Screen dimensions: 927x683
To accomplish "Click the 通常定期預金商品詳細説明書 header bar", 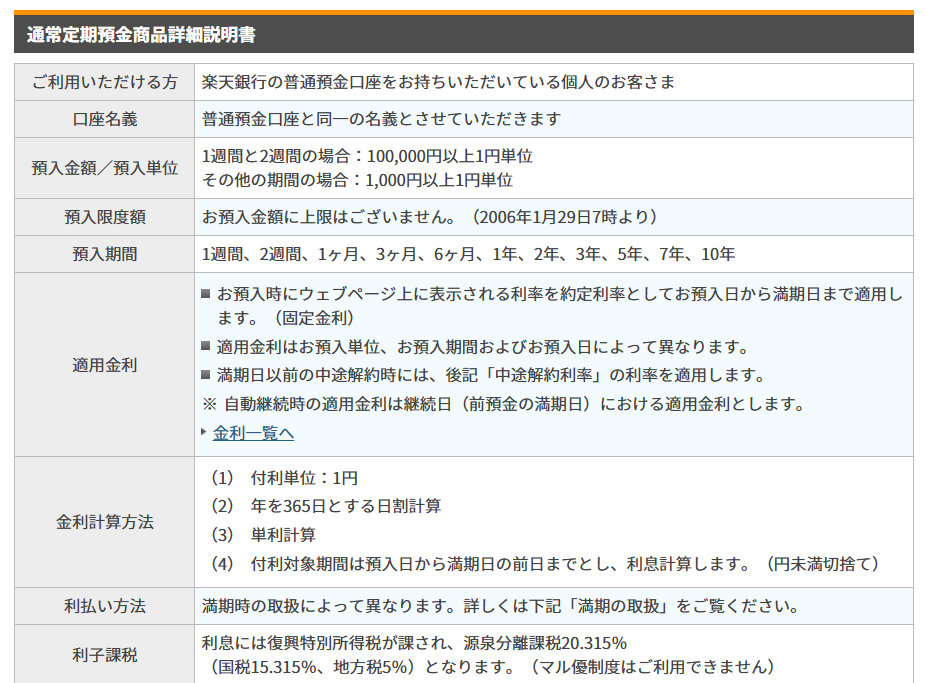I will tap(463, 34).
